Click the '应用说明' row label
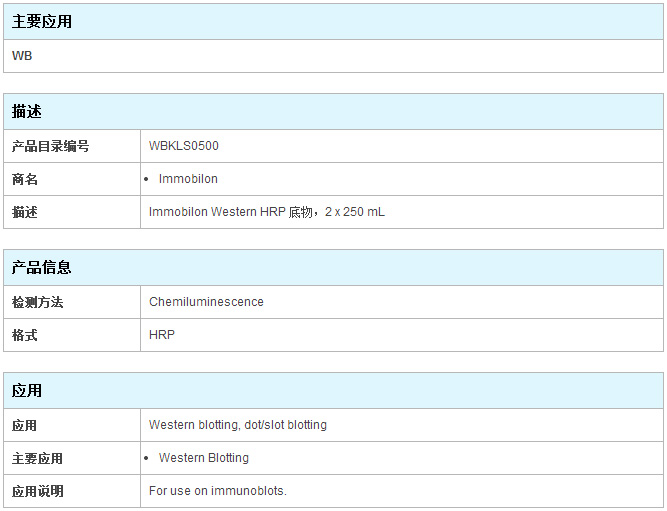Screen dimensions: 667x511 click(37, 491)
